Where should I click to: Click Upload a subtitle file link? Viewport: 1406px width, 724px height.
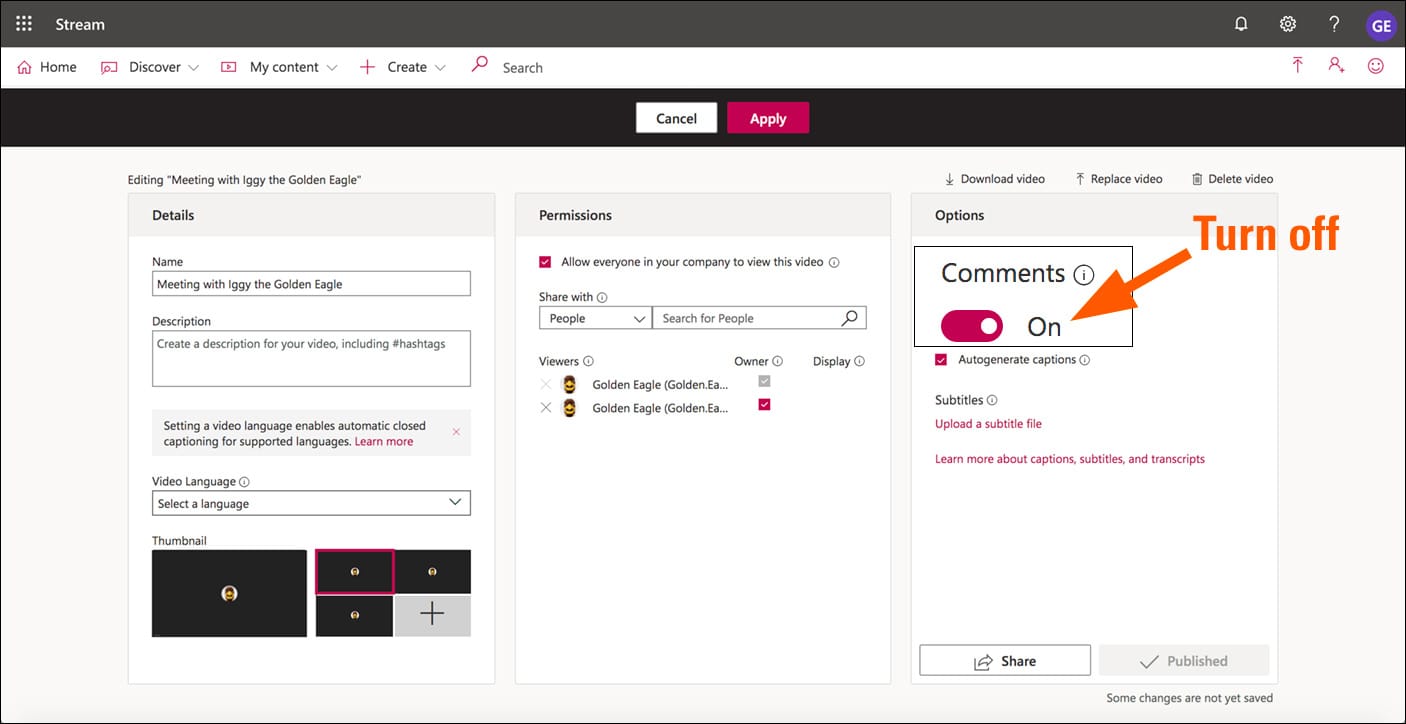pyautogui.click(x=988, y=424)
